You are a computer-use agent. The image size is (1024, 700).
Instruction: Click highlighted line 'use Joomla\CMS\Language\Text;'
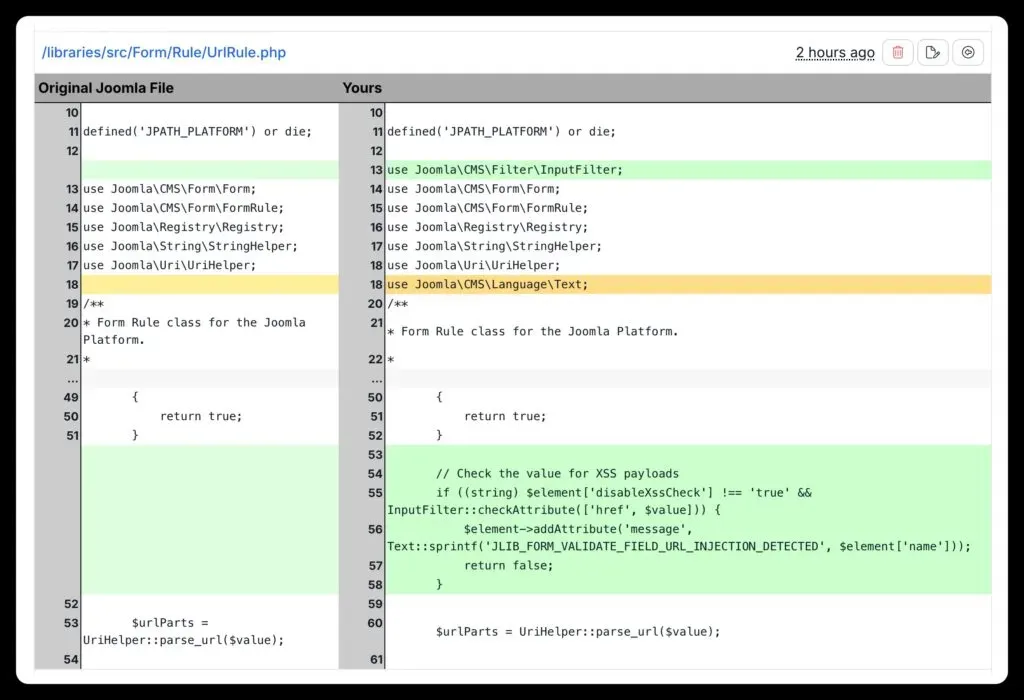pos(487,285)
